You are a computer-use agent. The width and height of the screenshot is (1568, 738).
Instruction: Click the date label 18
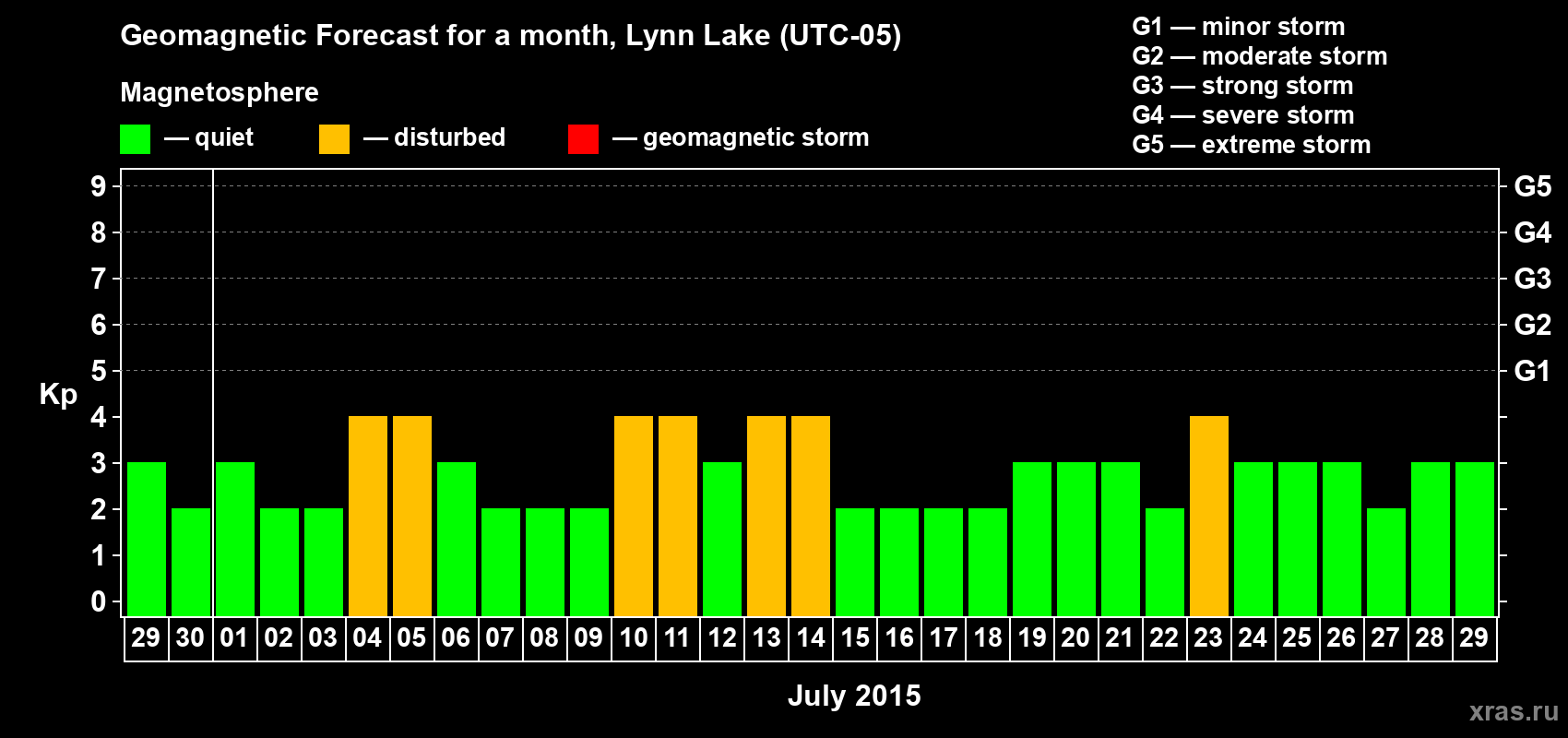coord(988,638)
